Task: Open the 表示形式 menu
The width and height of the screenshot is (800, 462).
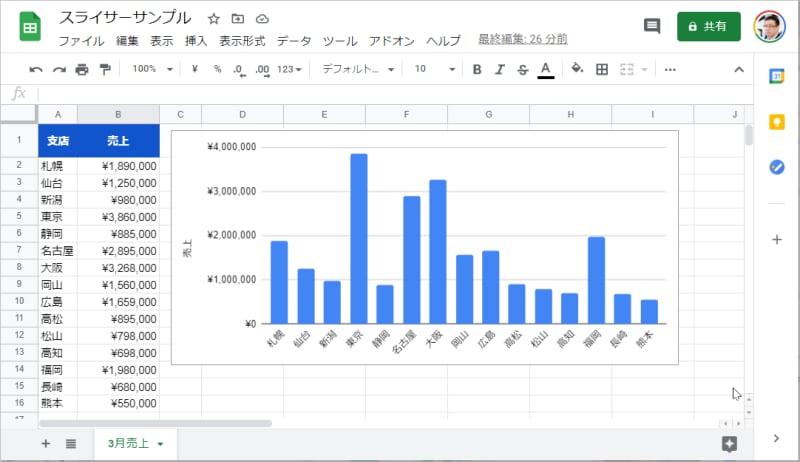Action: point(242,41)
